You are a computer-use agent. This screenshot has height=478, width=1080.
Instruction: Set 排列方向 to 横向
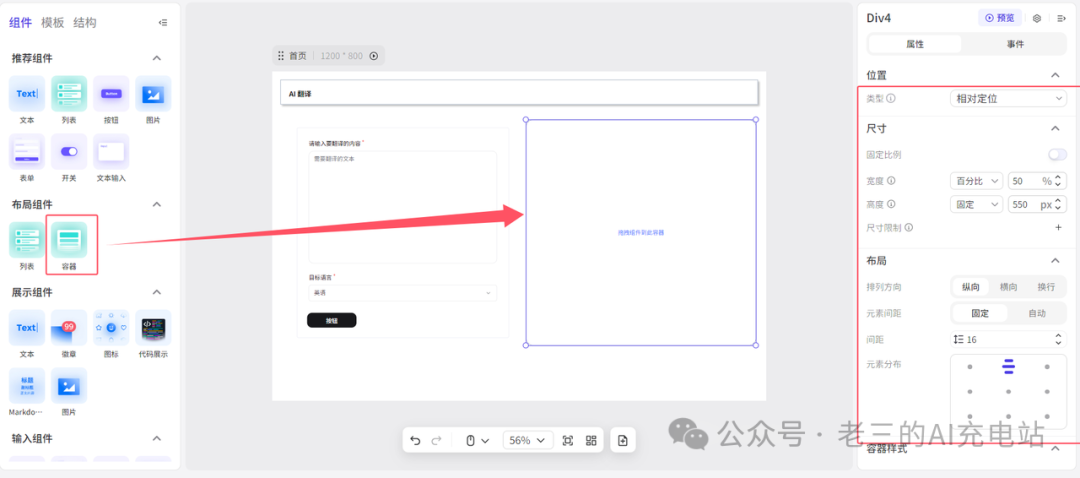1008,287
